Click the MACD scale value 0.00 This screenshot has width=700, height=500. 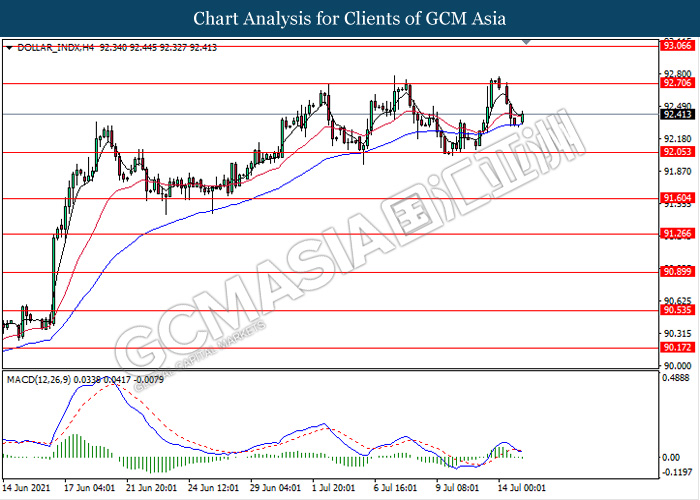pyautogui.click(x=671, y=458)
